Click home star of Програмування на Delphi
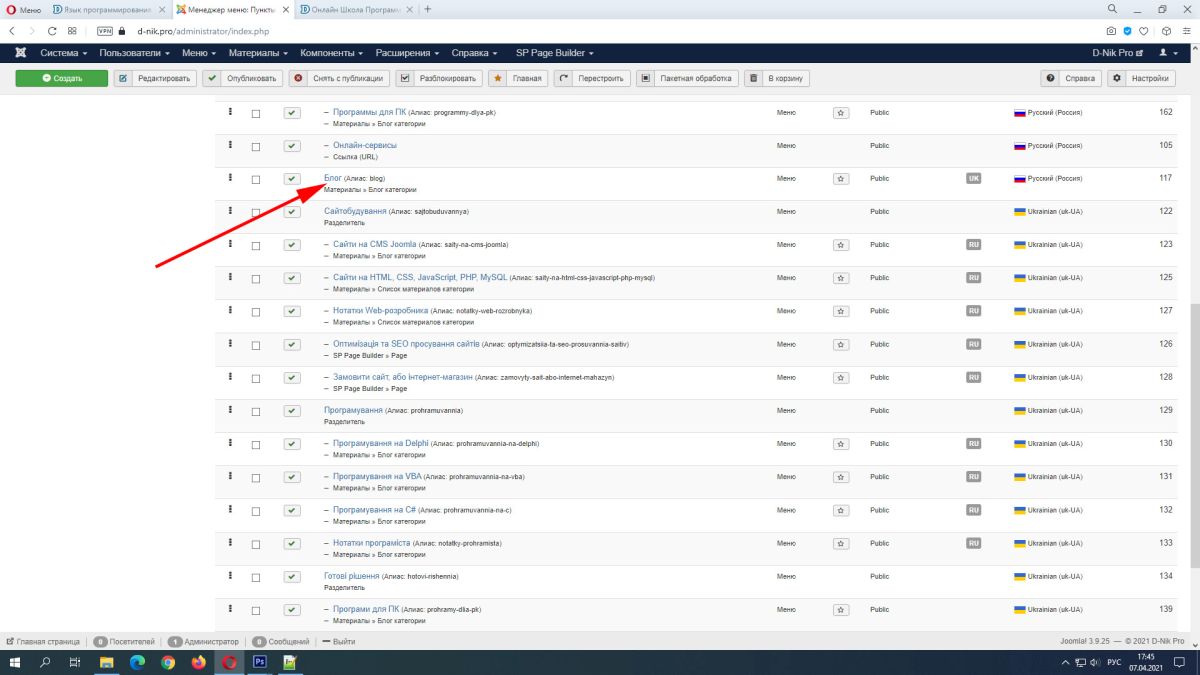The image size is (1200, 675). pyautogui.click(x=841, y=443)
